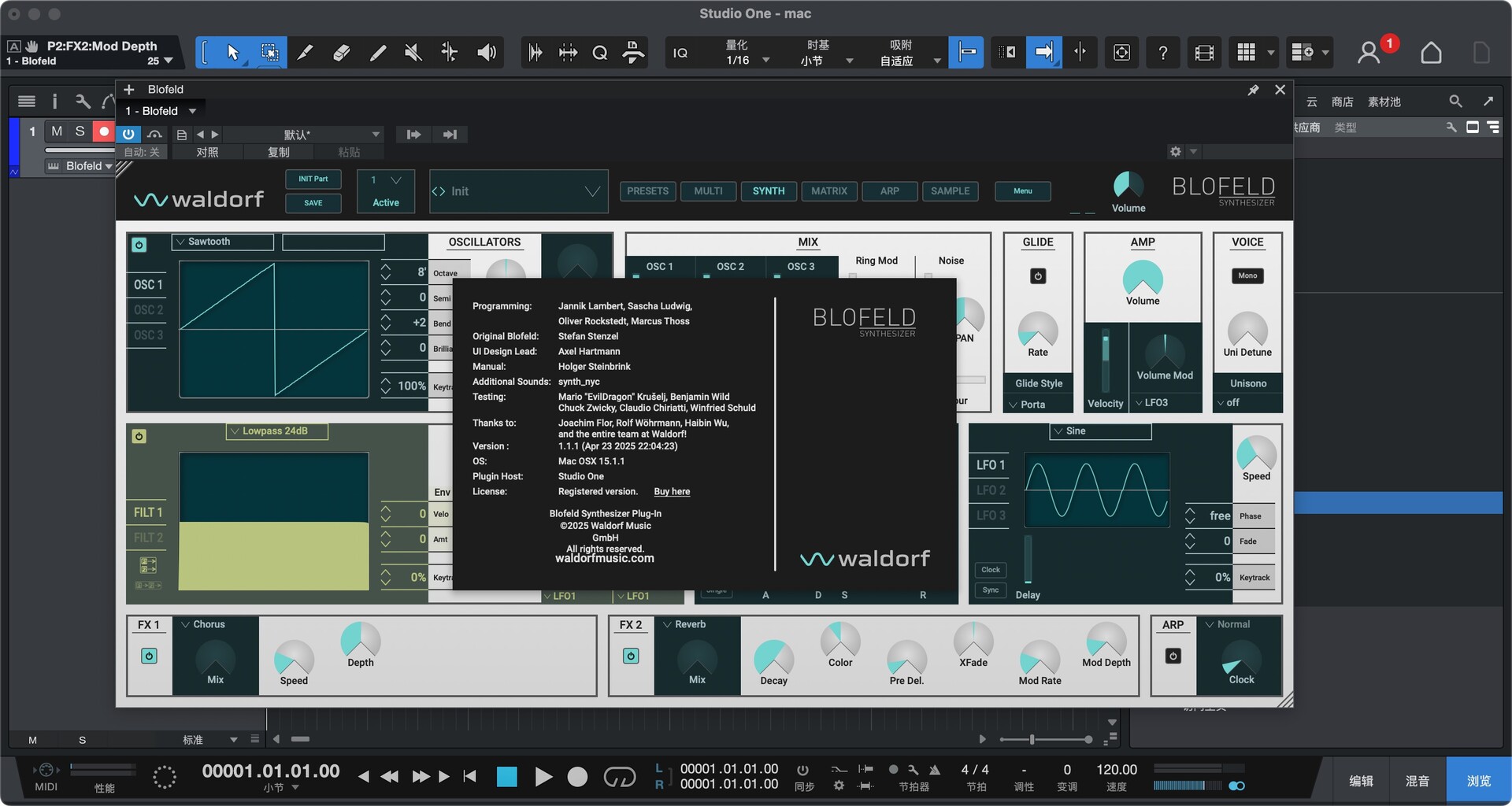This screenshot has height=806, width=1512.
Task: Open the Reverb FX type dropdown
Action: click(x=697, y=624)
